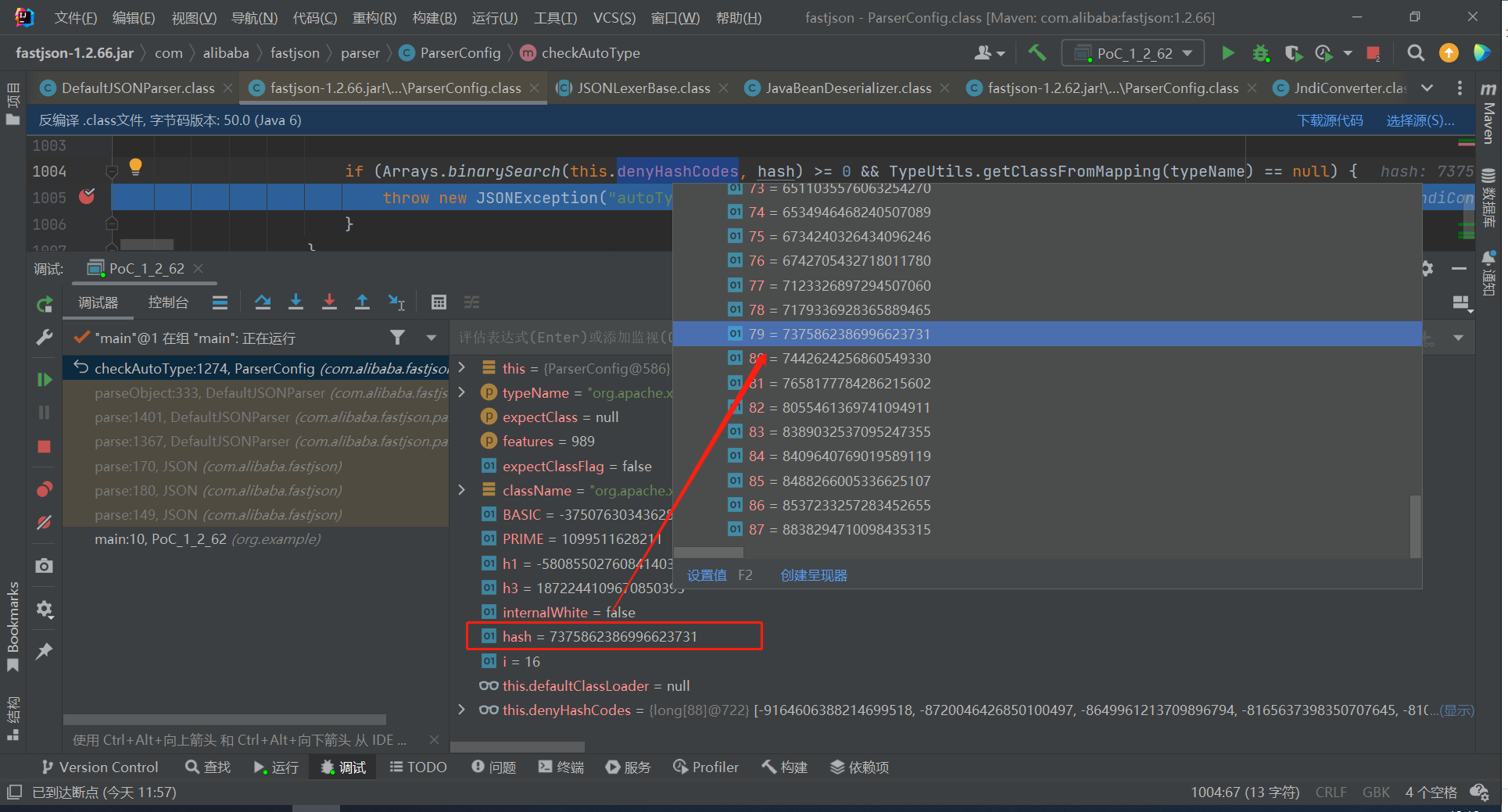Toggle the breakpoint on line 1005
Viewport: 1508px width, 812px height.
(x=87, y=197)
